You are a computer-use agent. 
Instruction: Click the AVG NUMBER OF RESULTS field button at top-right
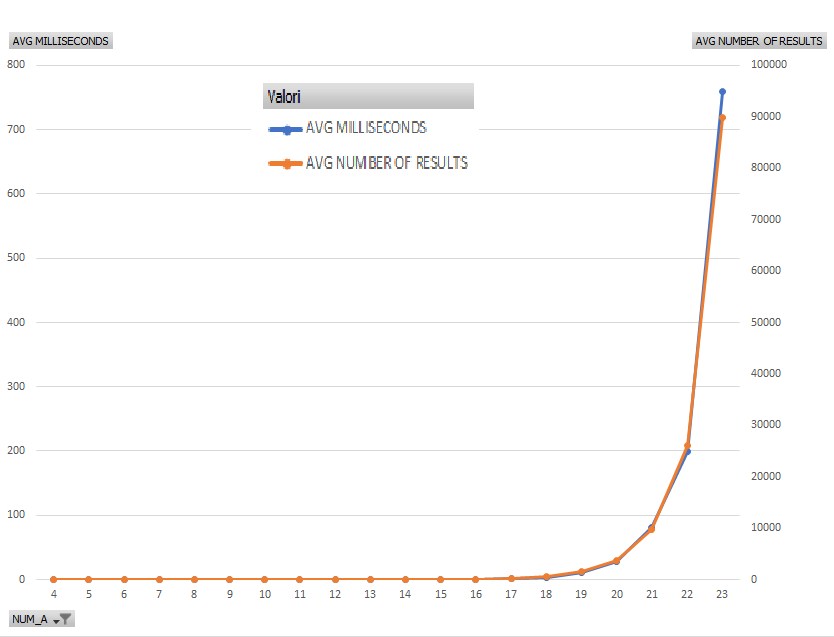(759, 41)
